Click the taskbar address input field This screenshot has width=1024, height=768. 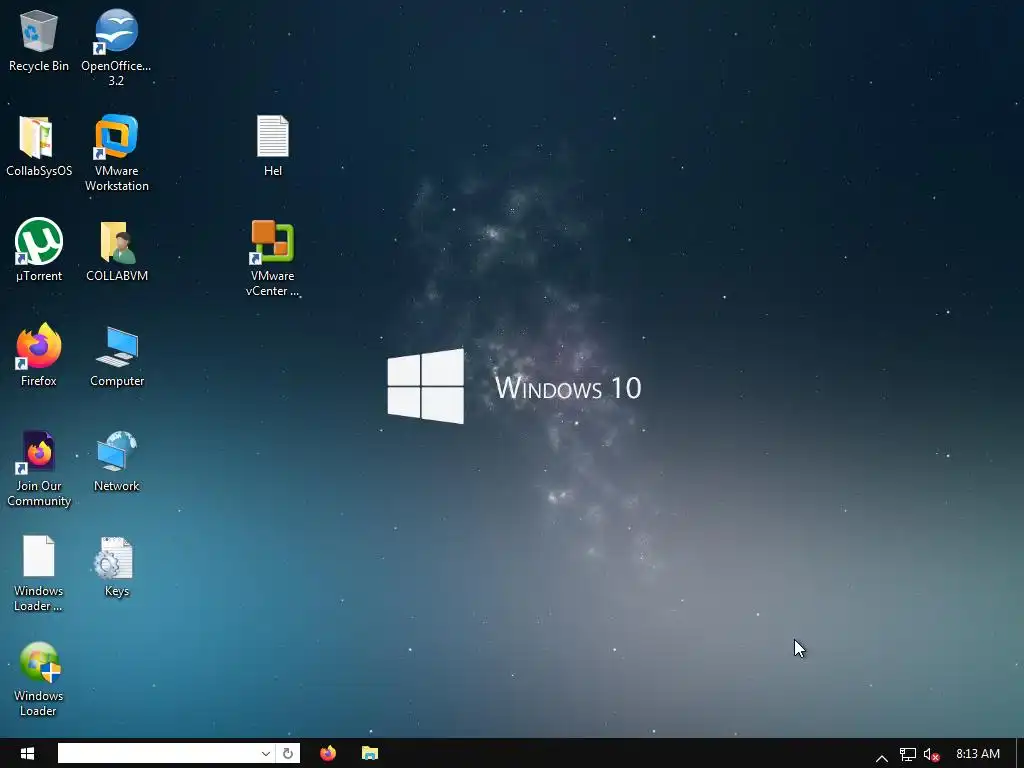pyautogui.click(x=158, y=753)
